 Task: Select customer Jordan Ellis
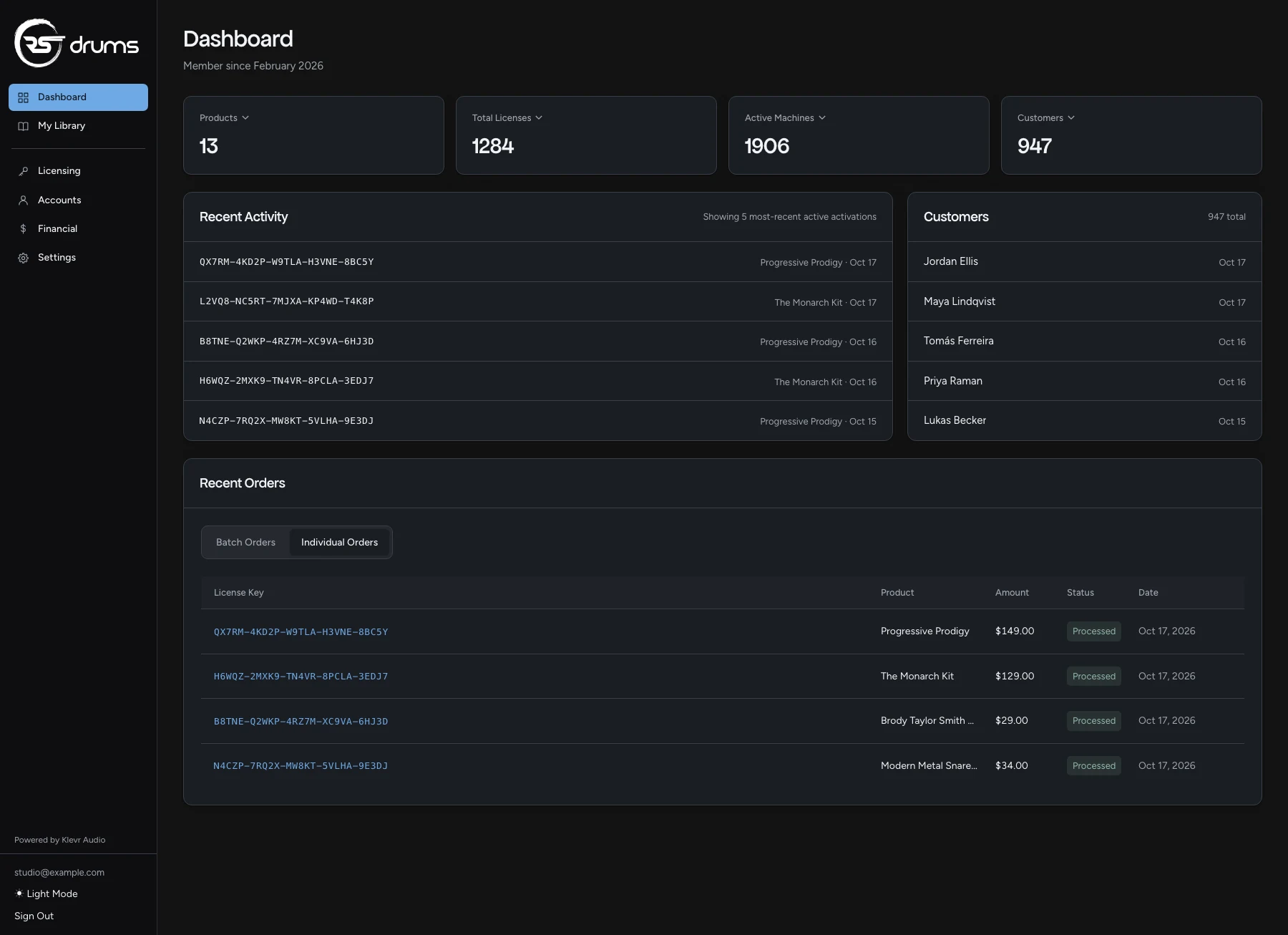click(1084, 262)
